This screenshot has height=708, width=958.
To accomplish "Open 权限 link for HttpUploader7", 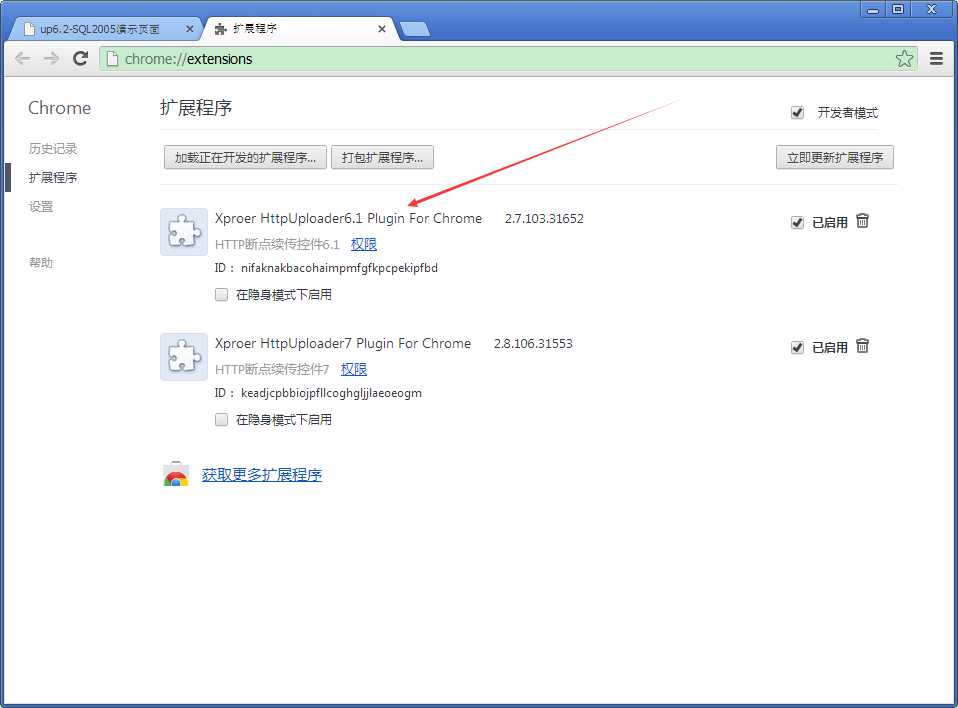I will pos(354,369).
